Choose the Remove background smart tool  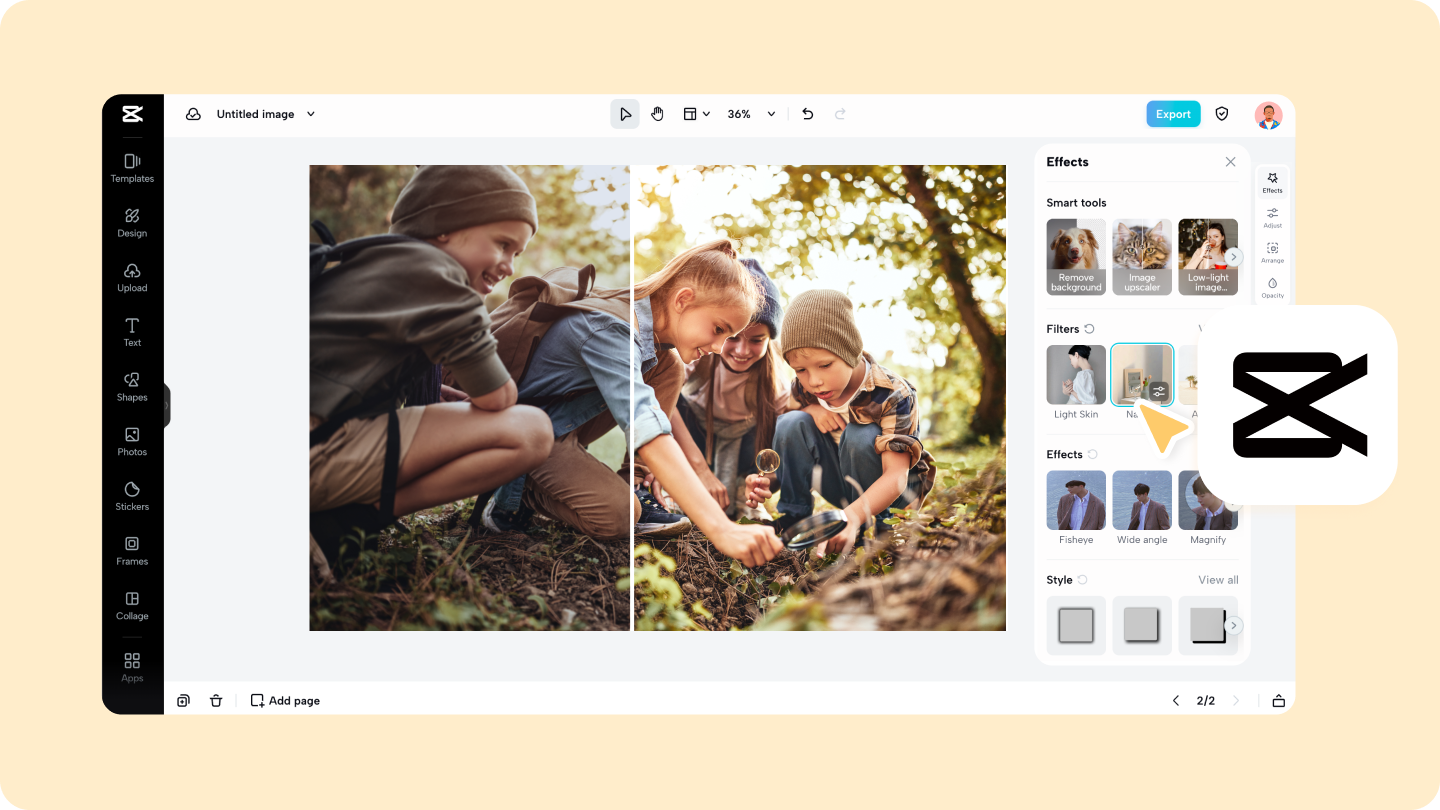1076,257
